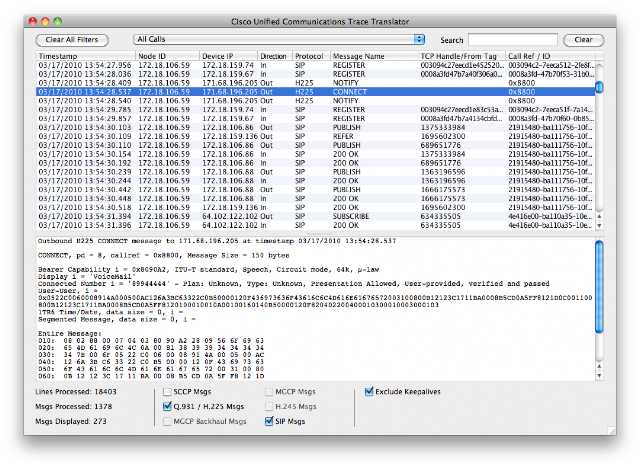The image size is (640, 468).
Task: Select the NOTIFY row at 13:54:28.540
Action: click(x=316, y=101)
